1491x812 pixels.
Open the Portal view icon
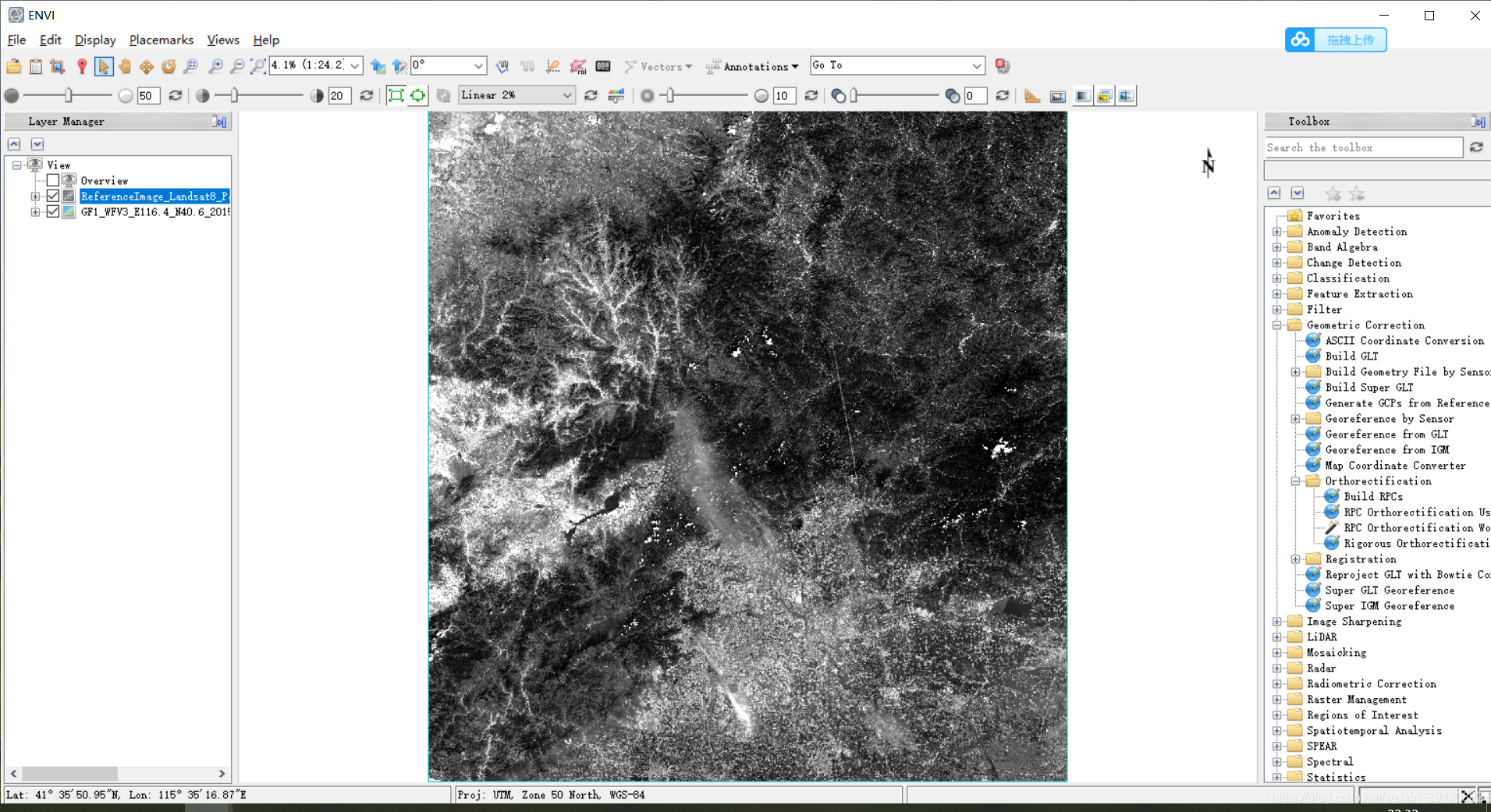tap(1058, 96)
